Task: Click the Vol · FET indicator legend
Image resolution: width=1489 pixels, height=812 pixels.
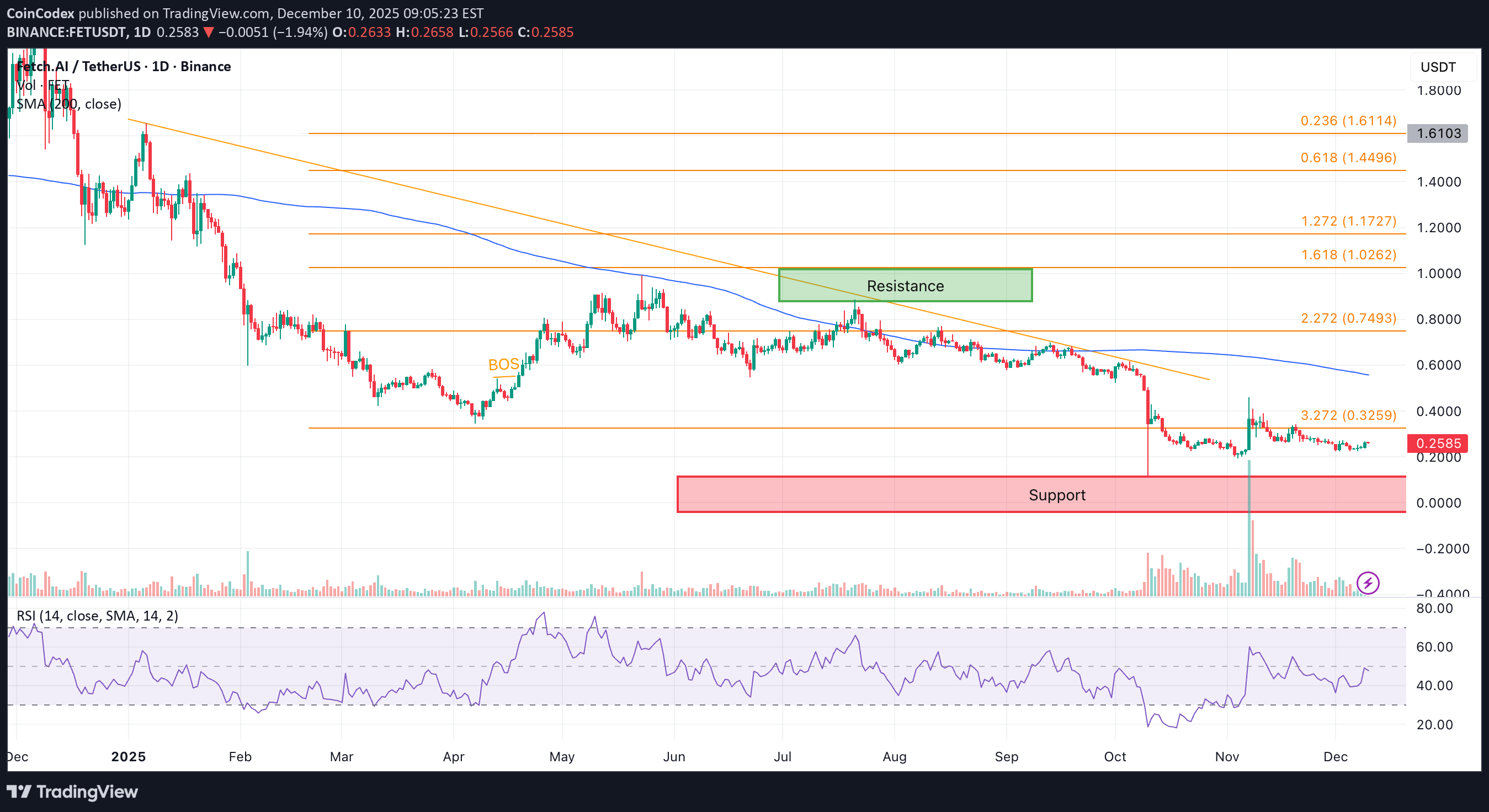Action: pos(43,86)
